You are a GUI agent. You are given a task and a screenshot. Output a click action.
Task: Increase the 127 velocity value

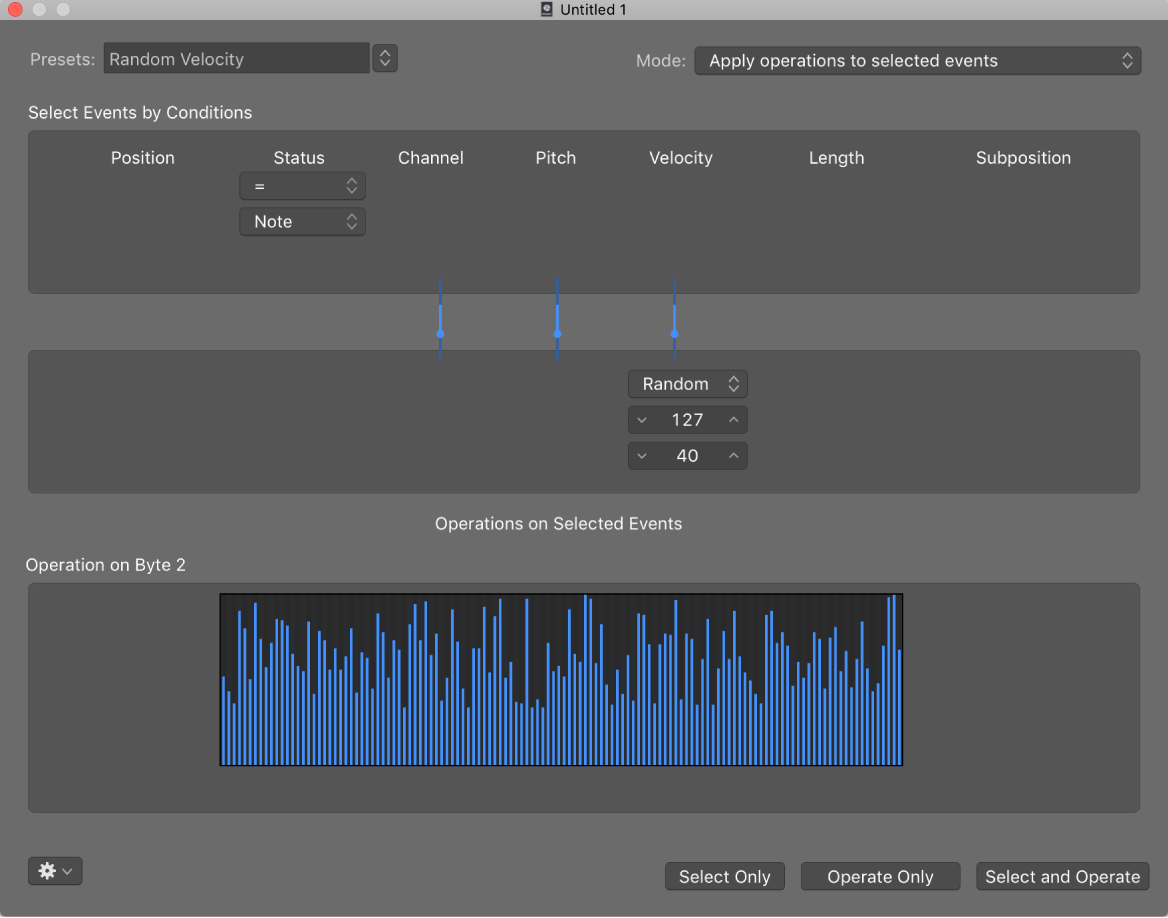coord(734,420)
